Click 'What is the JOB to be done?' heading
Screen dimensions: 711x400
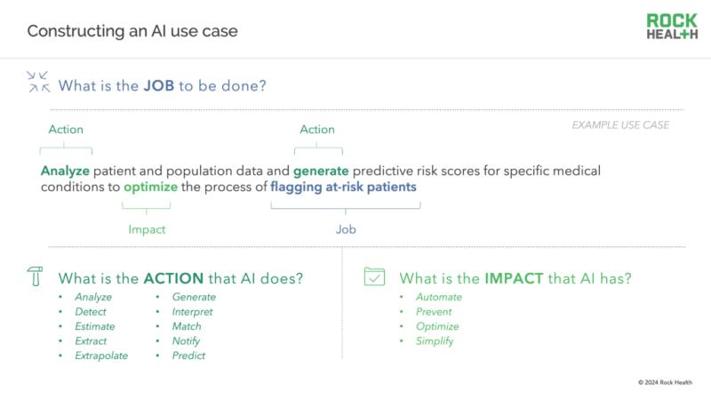coord(162,86)
